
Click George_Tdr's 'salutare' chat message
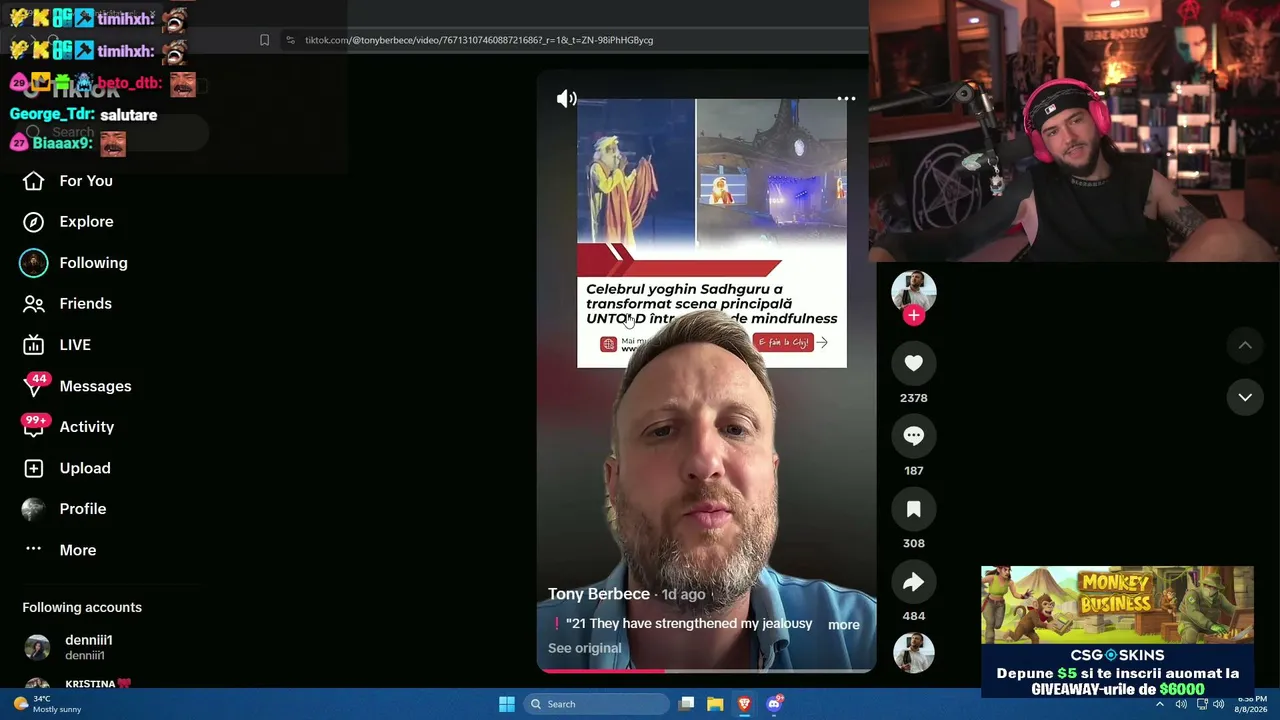(128, 115)
